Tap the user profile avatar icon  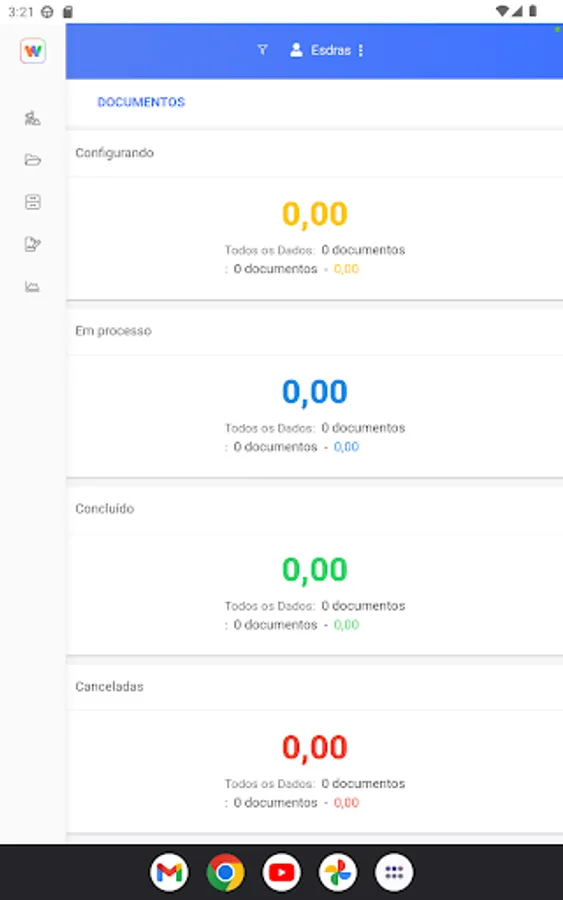(x=296, y=50)
